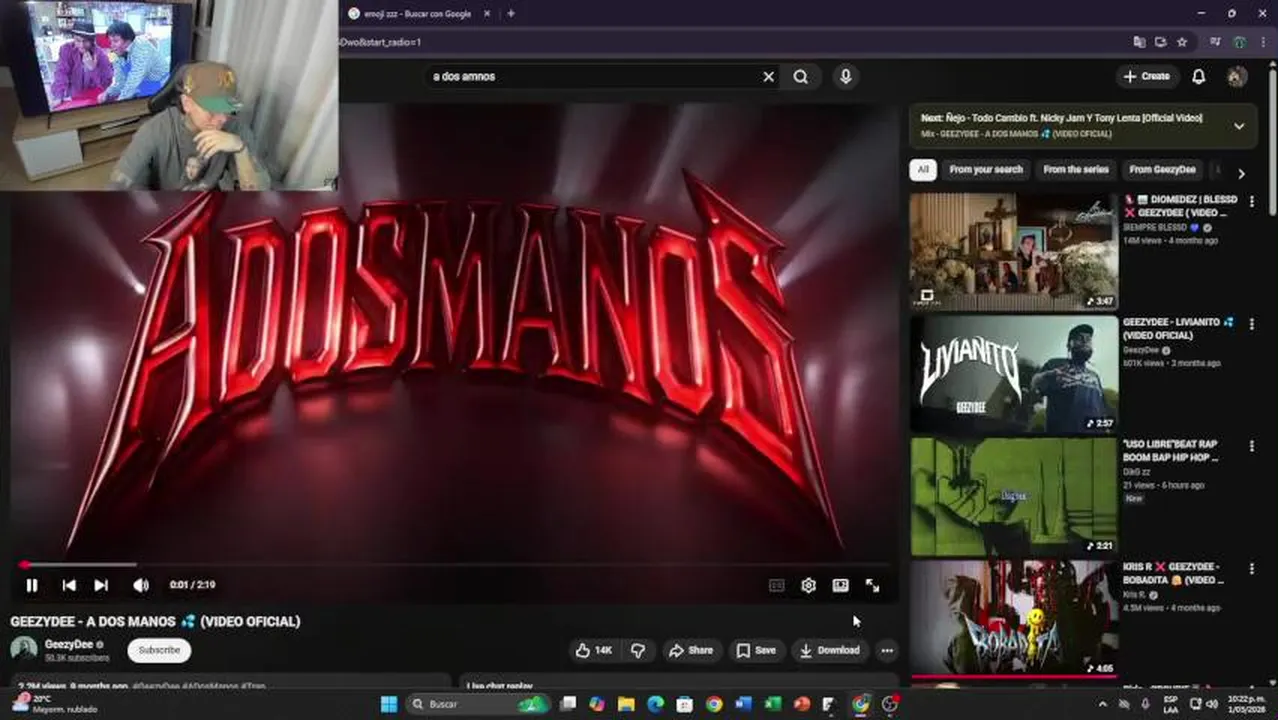Switch to miniplayer/theater mode icon
The image size is (1278, 720).
[x=840, y=586]
